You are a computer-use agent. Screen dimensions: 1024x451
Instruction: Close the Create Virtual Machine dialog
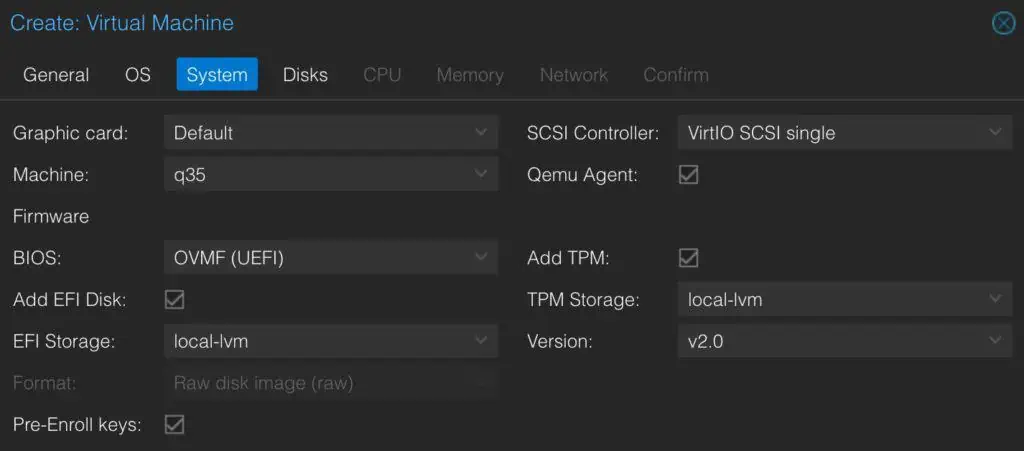1002,23
